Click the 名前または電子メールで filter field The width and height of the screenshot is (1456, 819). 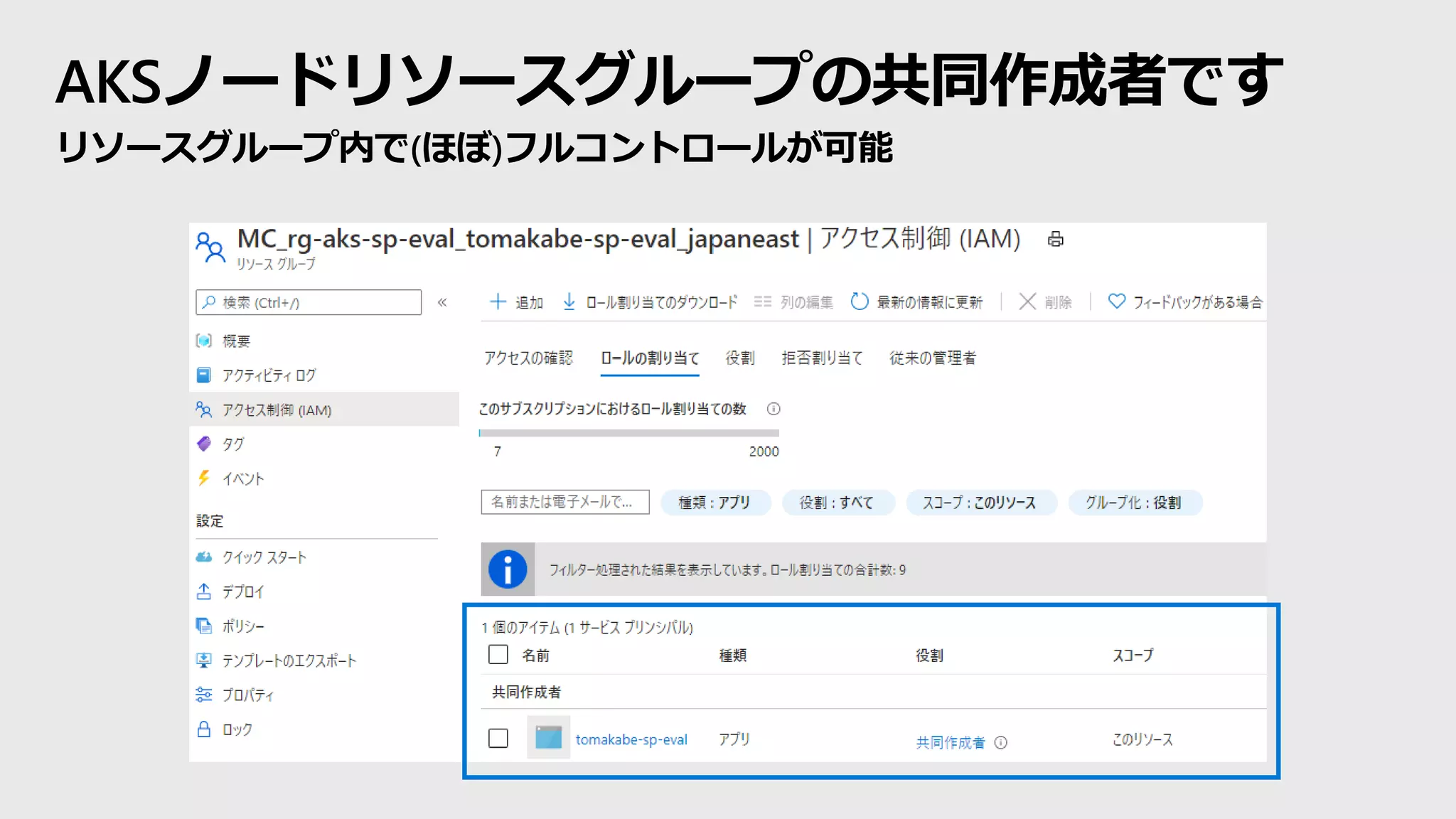pyautogui.click(x=565, y=502)
